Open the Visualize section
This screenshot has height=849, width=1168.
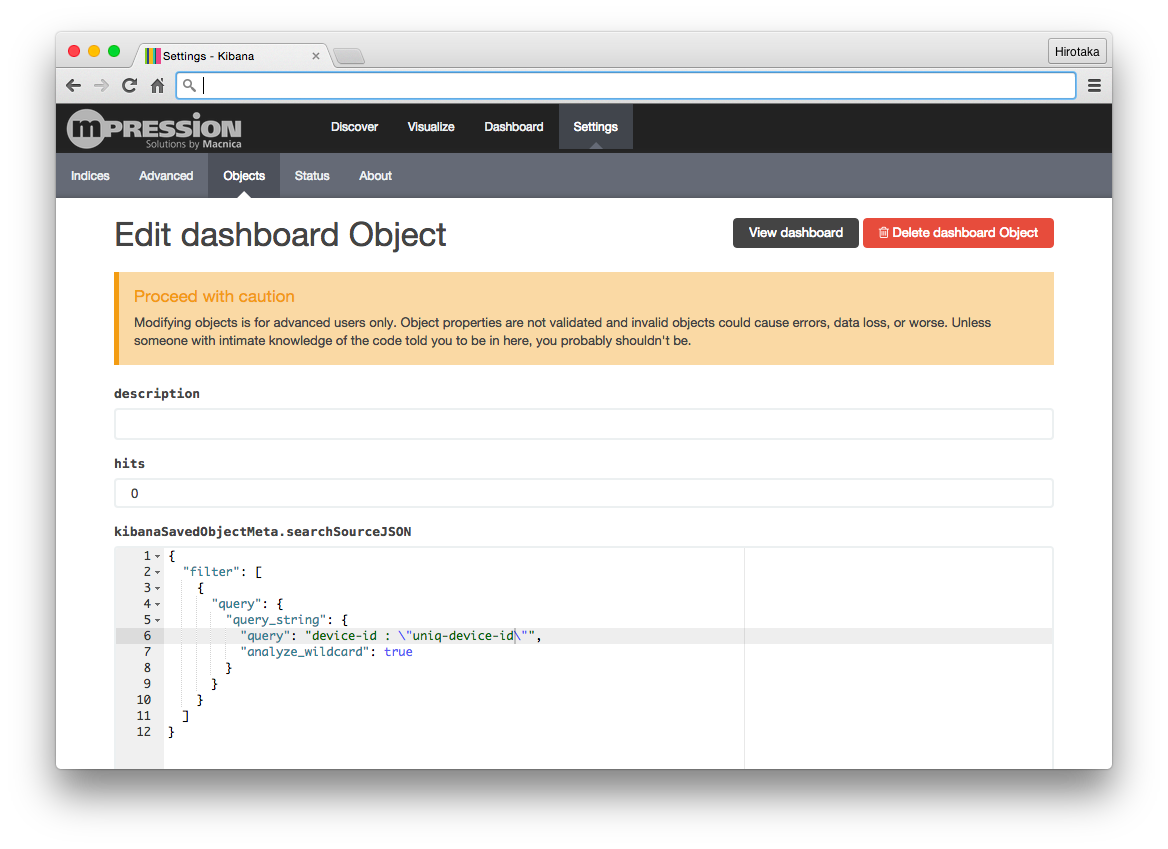[431, 127]
